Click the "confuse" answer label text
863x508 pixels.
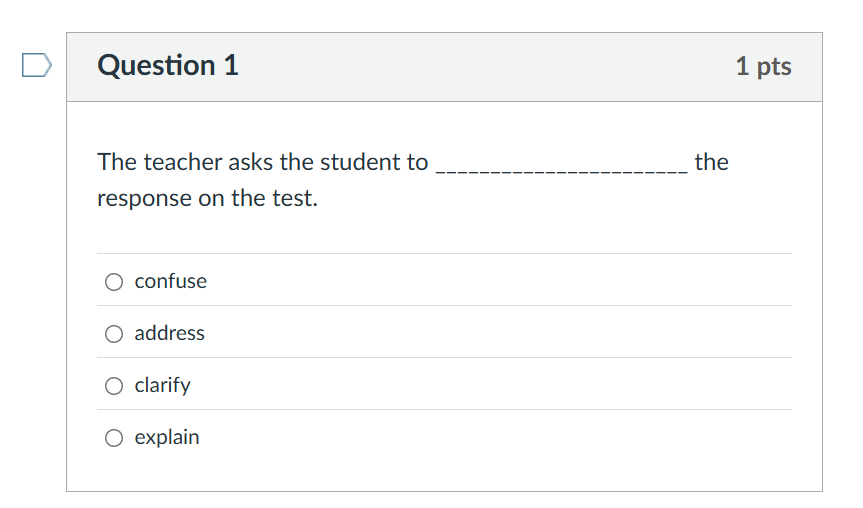point(171,282)
